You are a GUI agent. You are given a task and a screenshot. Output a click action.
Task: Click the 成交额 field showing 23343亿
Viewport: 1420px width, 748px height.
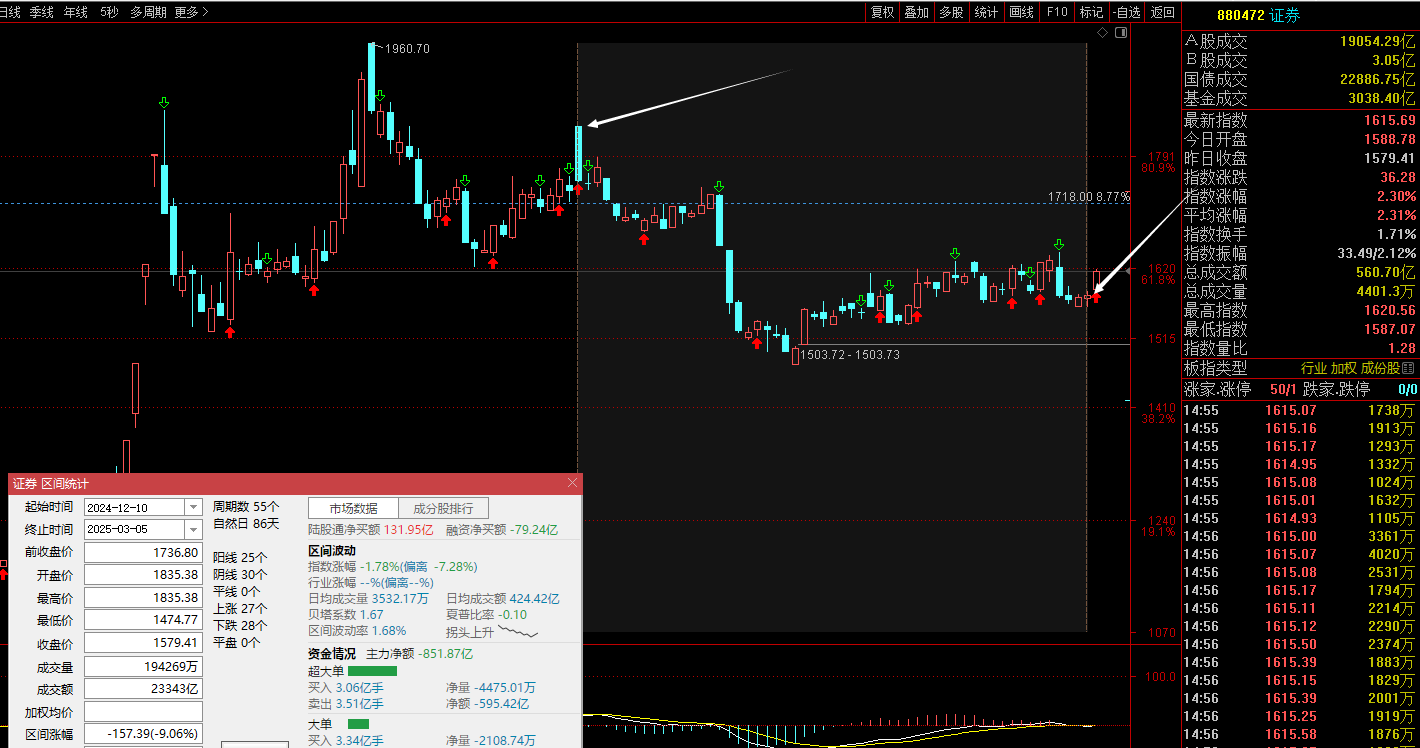[x=143, y=689]
